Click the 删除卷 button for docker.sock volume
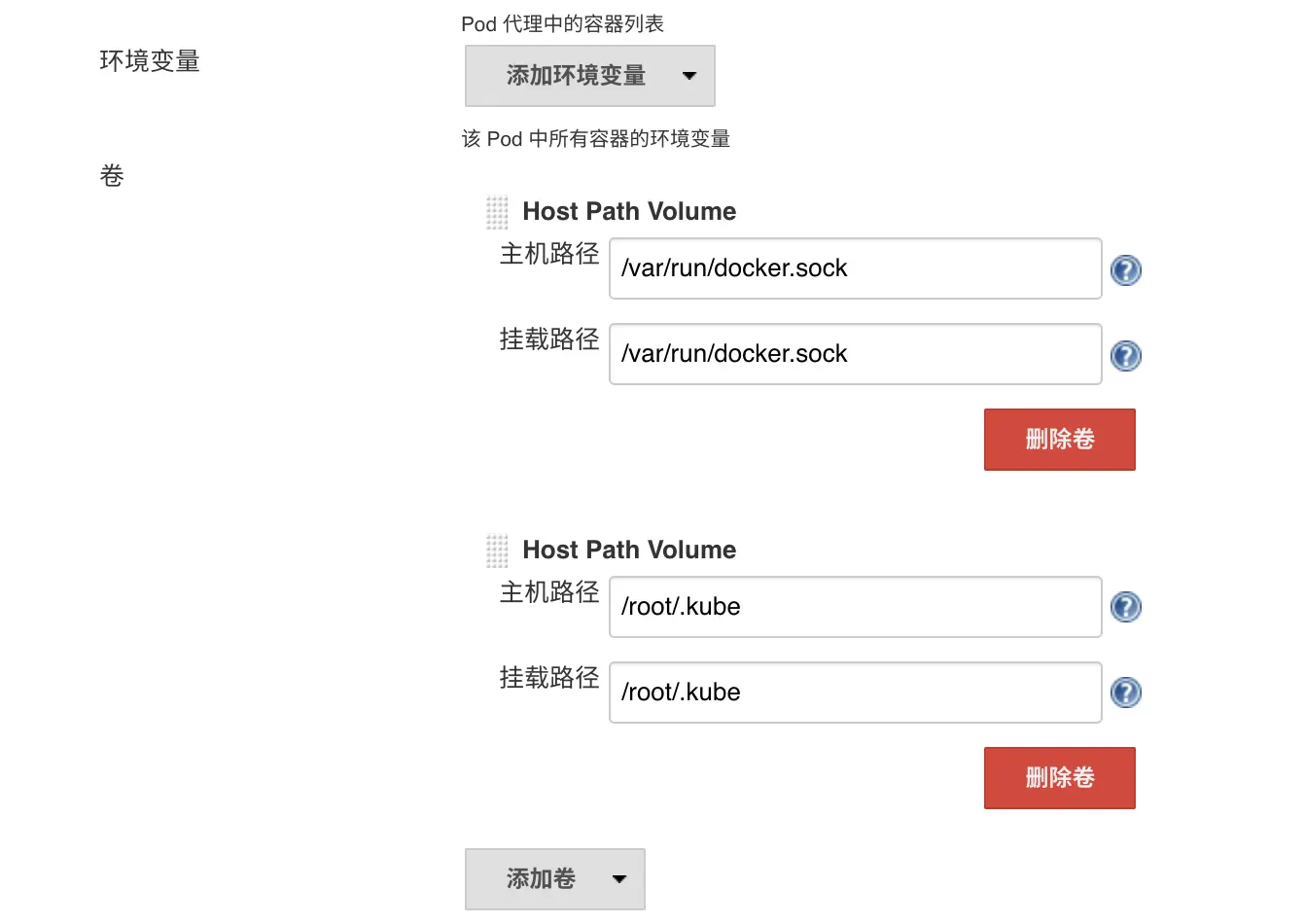The width and height of the screenshot is (1305, 924). click(x=1059, y=439)
